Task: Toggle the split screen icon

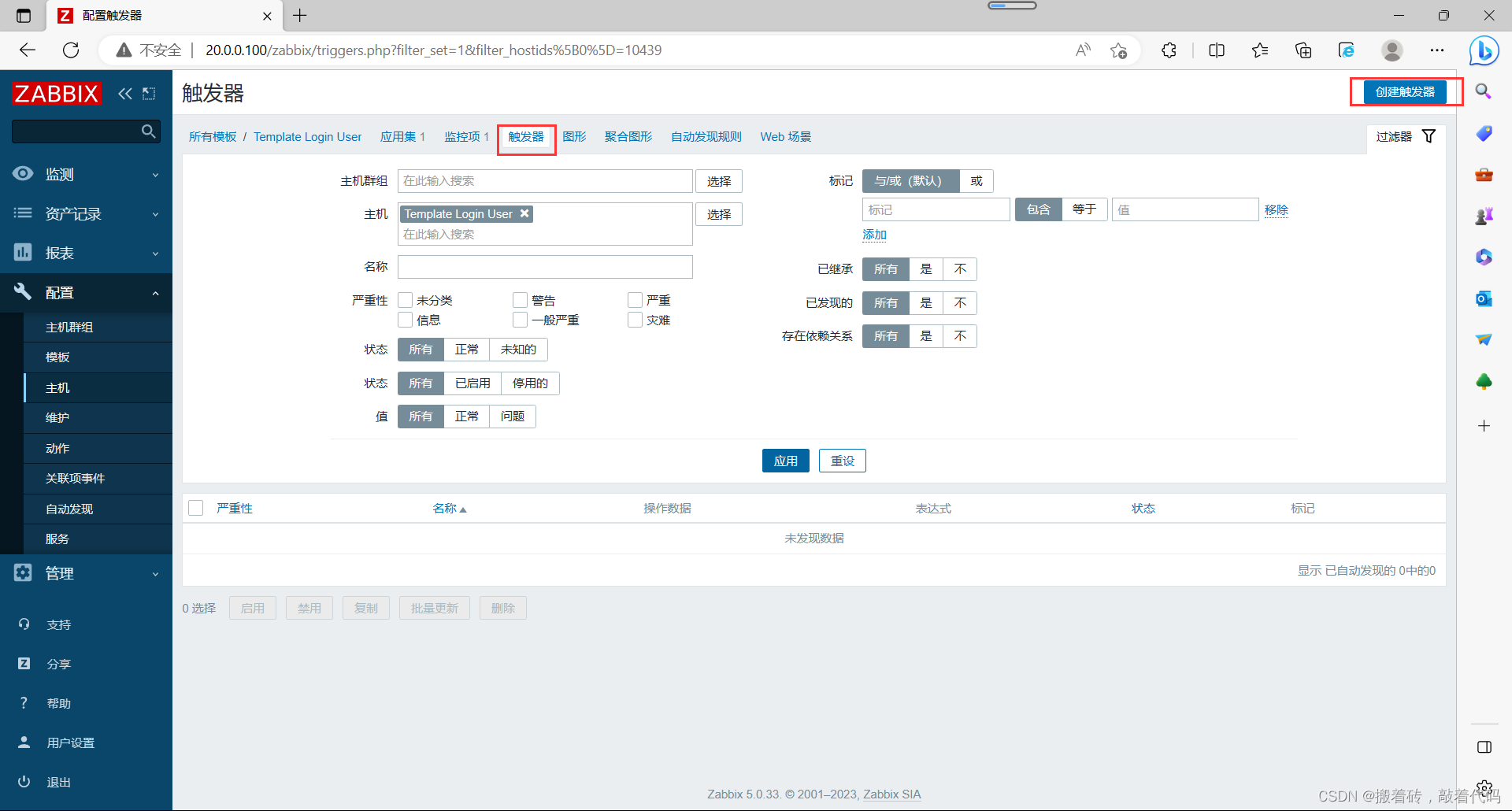Action: pos(1217,50)
